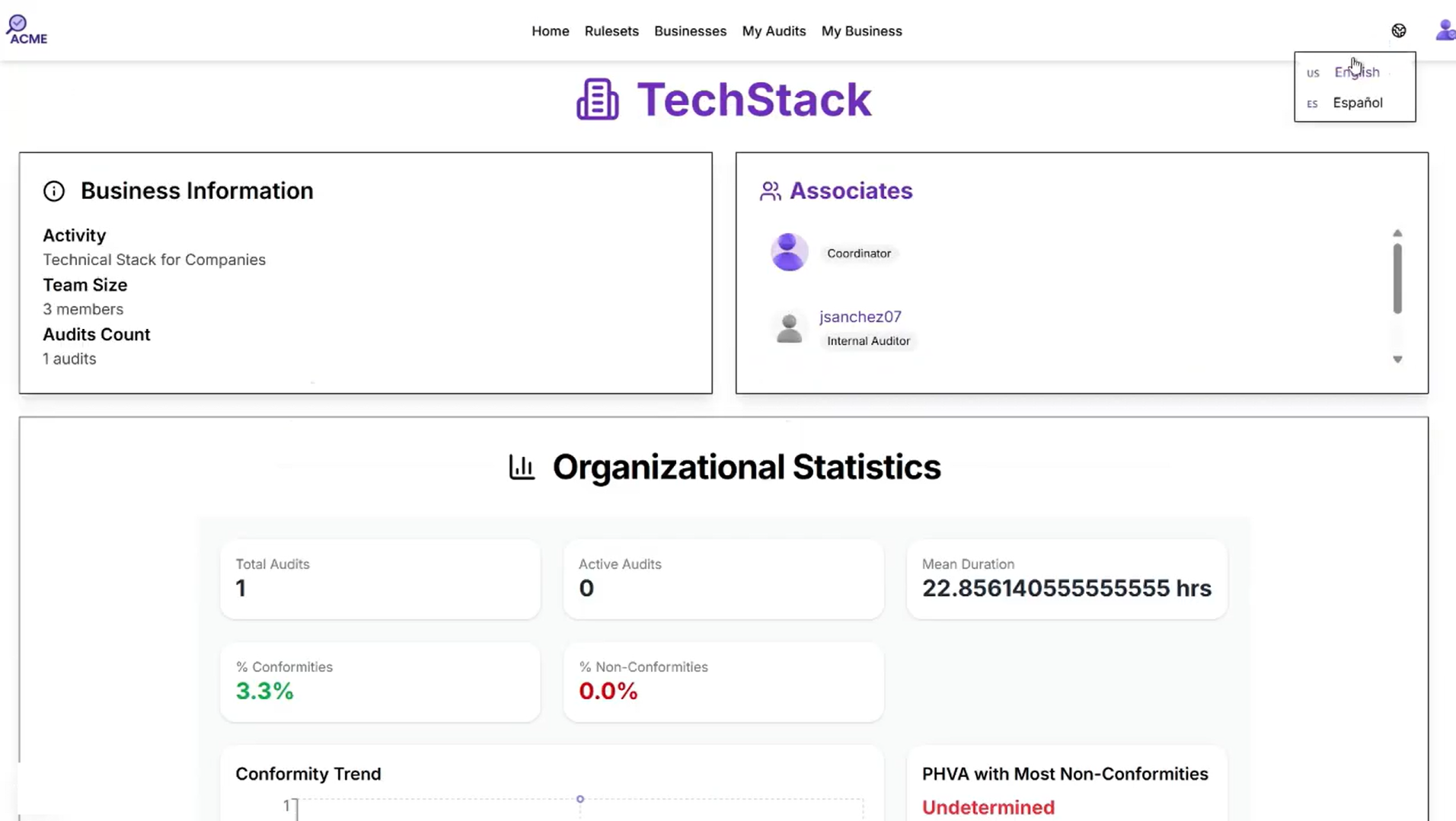Open jsanchez07 associate profile link
The height and width of the screenshot is (821, 1456).
point(861,317)
